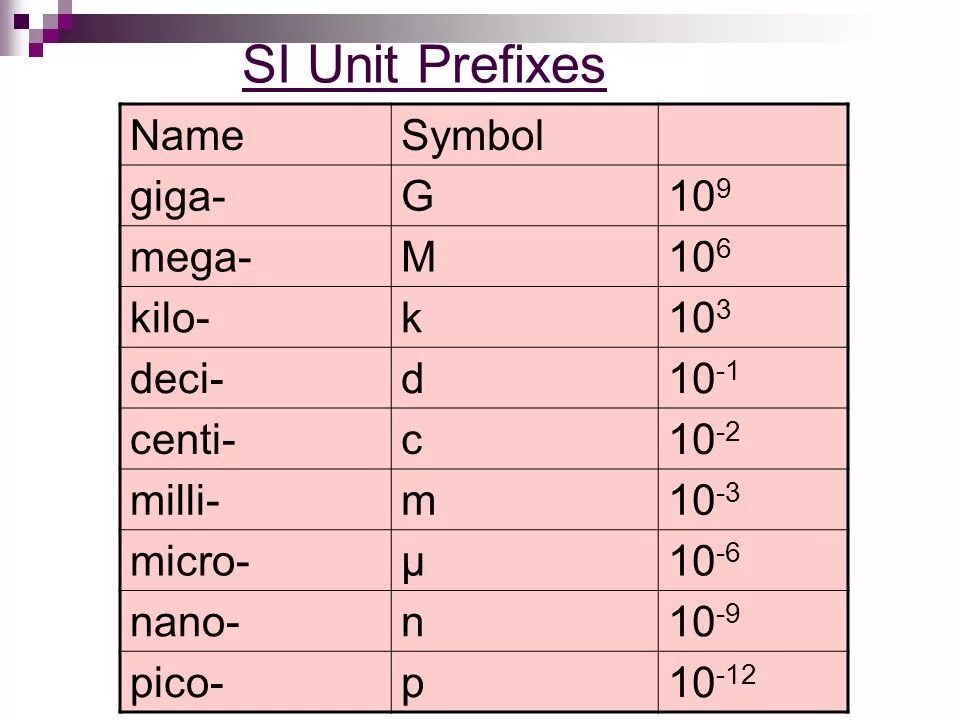Viewport: 960px width, 720px height.
Task: Select the nano- prefix cell
Action: coord(255,621)
